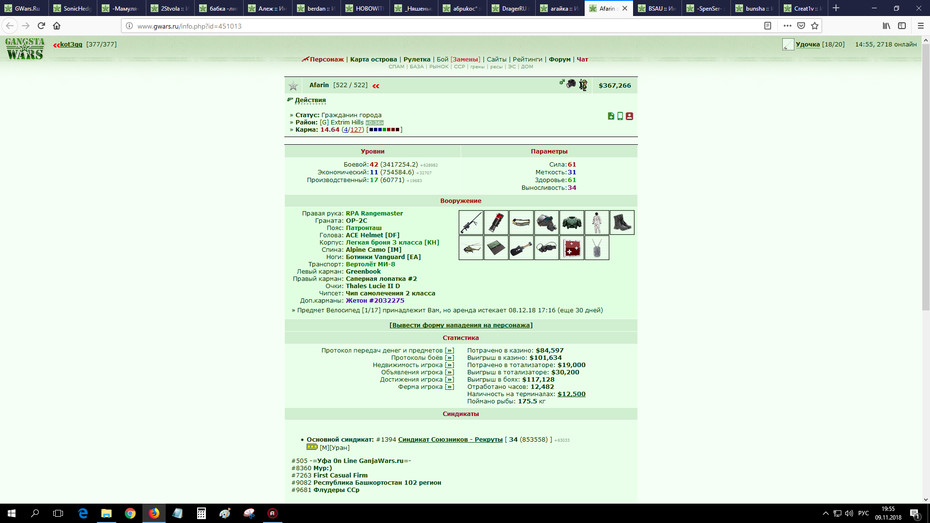Open Firefox page actions (three dots) menu
The width and height of the screenshot is (930, 523).
787,25
